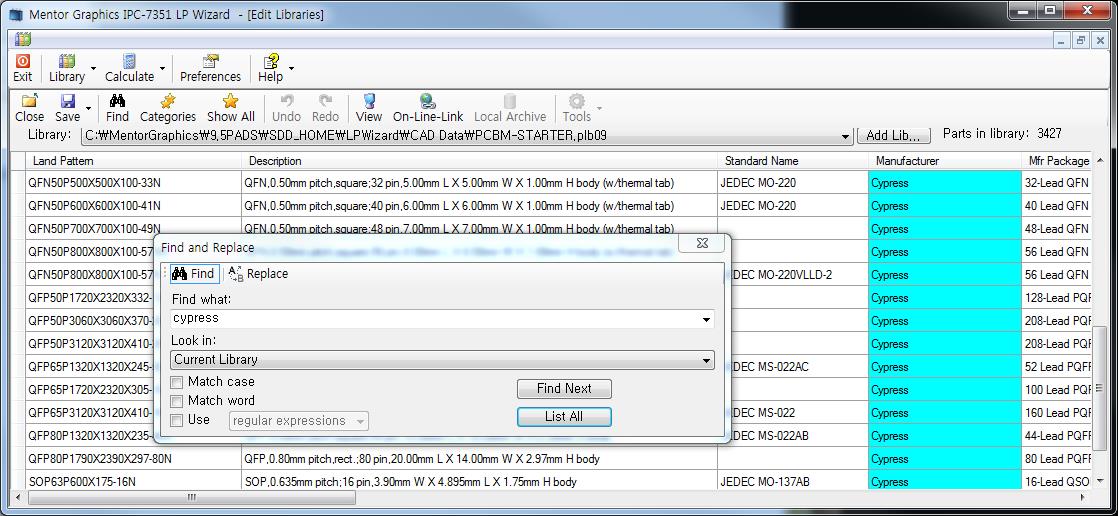Click the Exit toolbar icon
Screen dimensions: 1118x516
click(x=23, y=63)
